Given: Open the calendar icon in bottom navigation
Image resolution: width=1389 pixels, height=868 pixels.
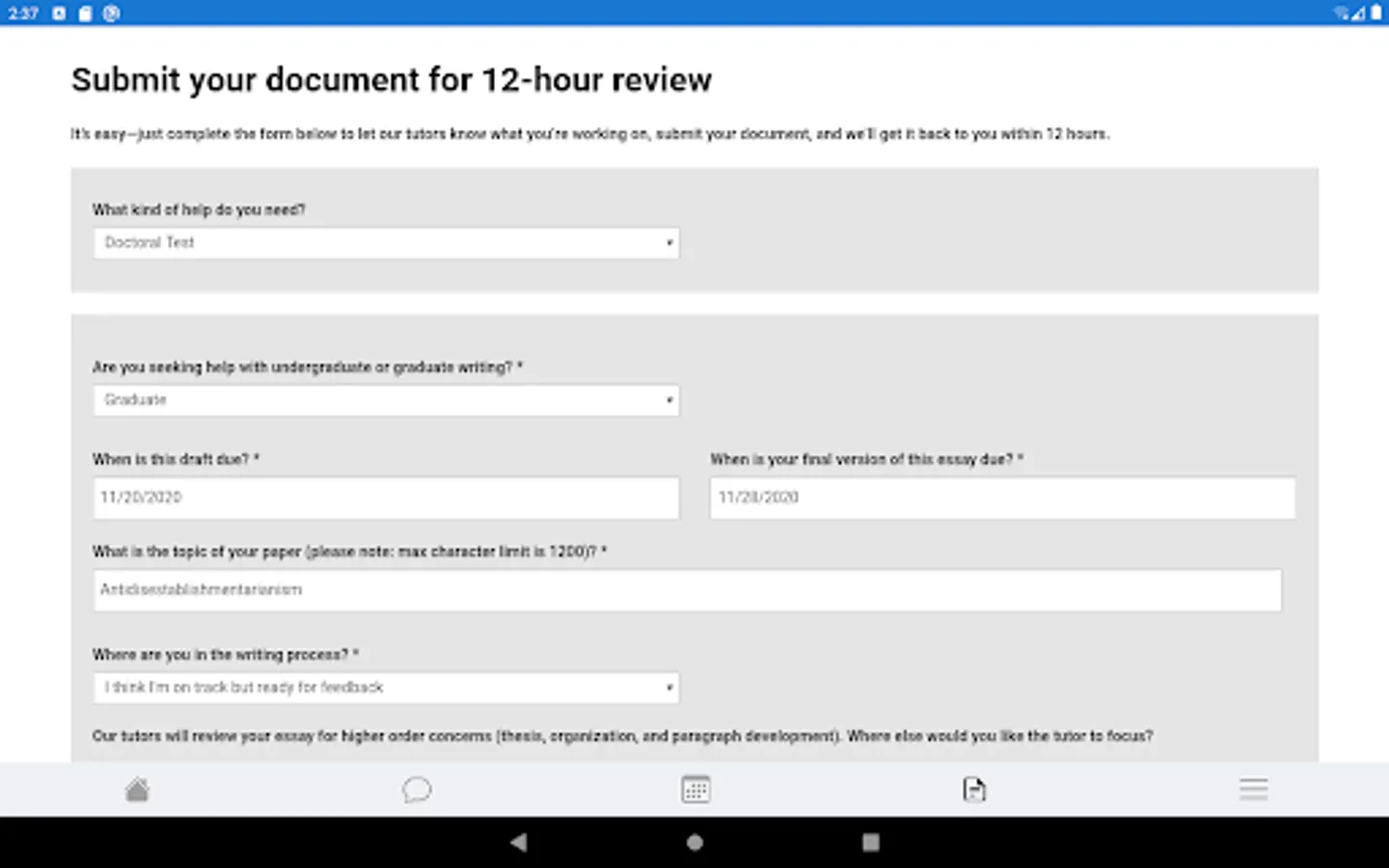Looking at the screenshot, I should 694,789.
